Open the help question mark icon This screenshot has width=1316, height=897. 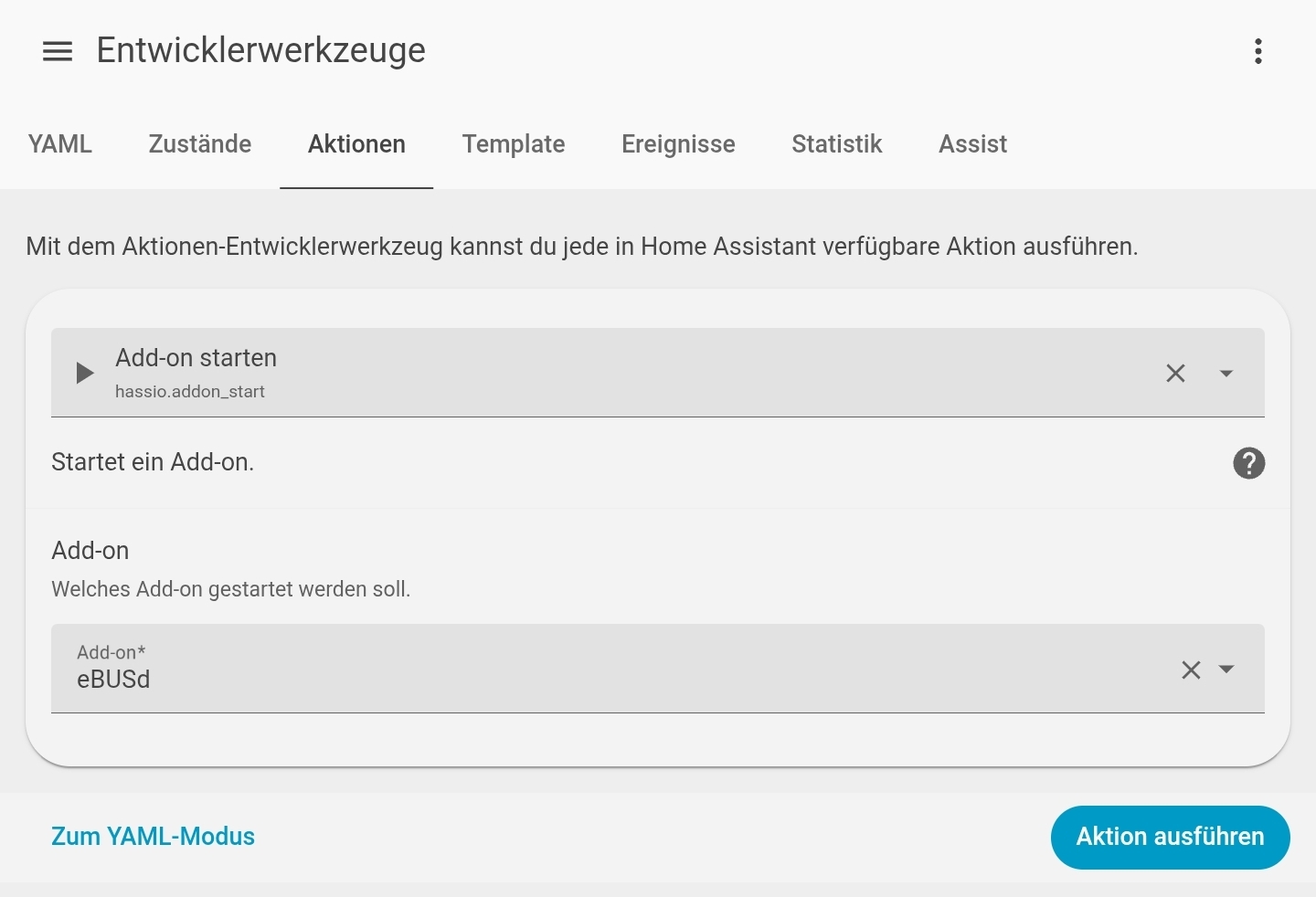[1248, 463]
